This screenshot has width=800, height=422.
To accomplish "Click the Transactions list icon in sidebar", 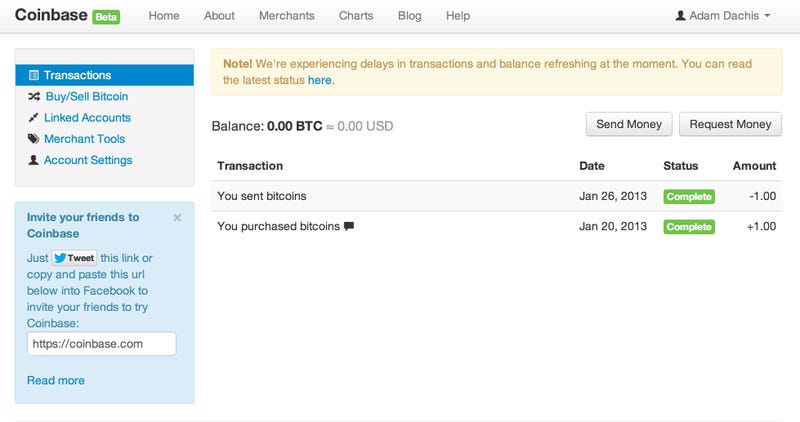I will pos(34,75).
